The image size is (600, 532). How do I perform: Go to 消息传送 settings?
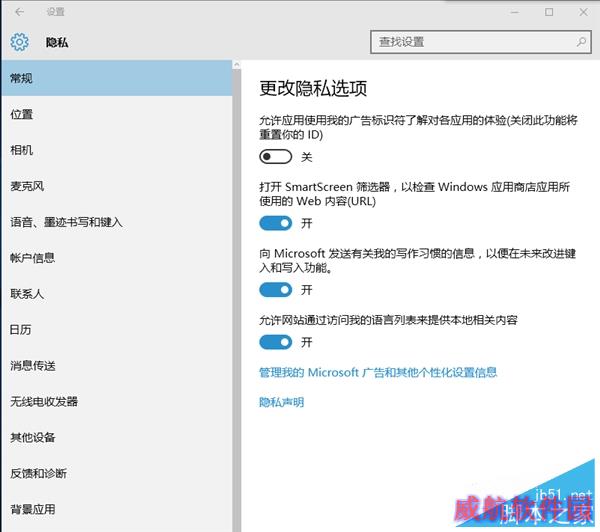click(117, 366)
